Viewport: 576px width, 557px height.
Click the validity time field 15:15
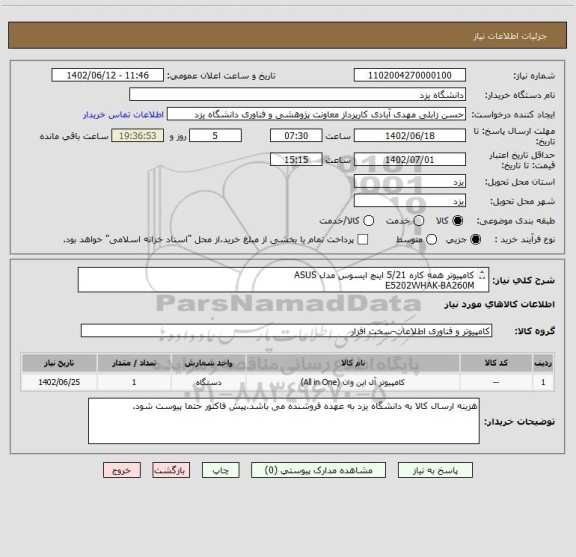[296, 159]
